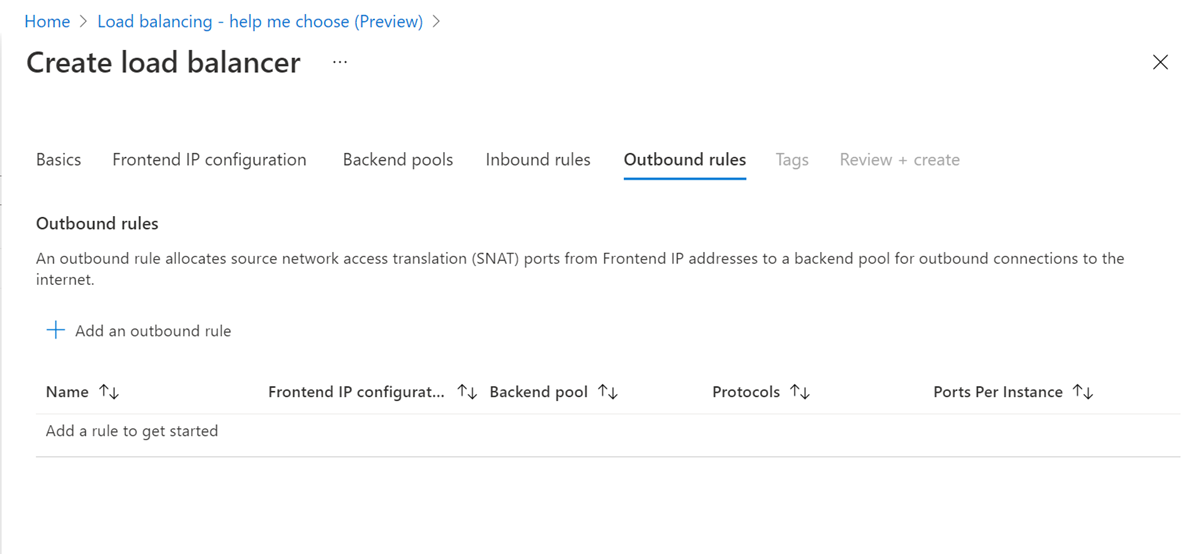The height and width of the screenshot is (554, 1200).
Task: Click Add an outbound rule link
Action: (153, 331)
